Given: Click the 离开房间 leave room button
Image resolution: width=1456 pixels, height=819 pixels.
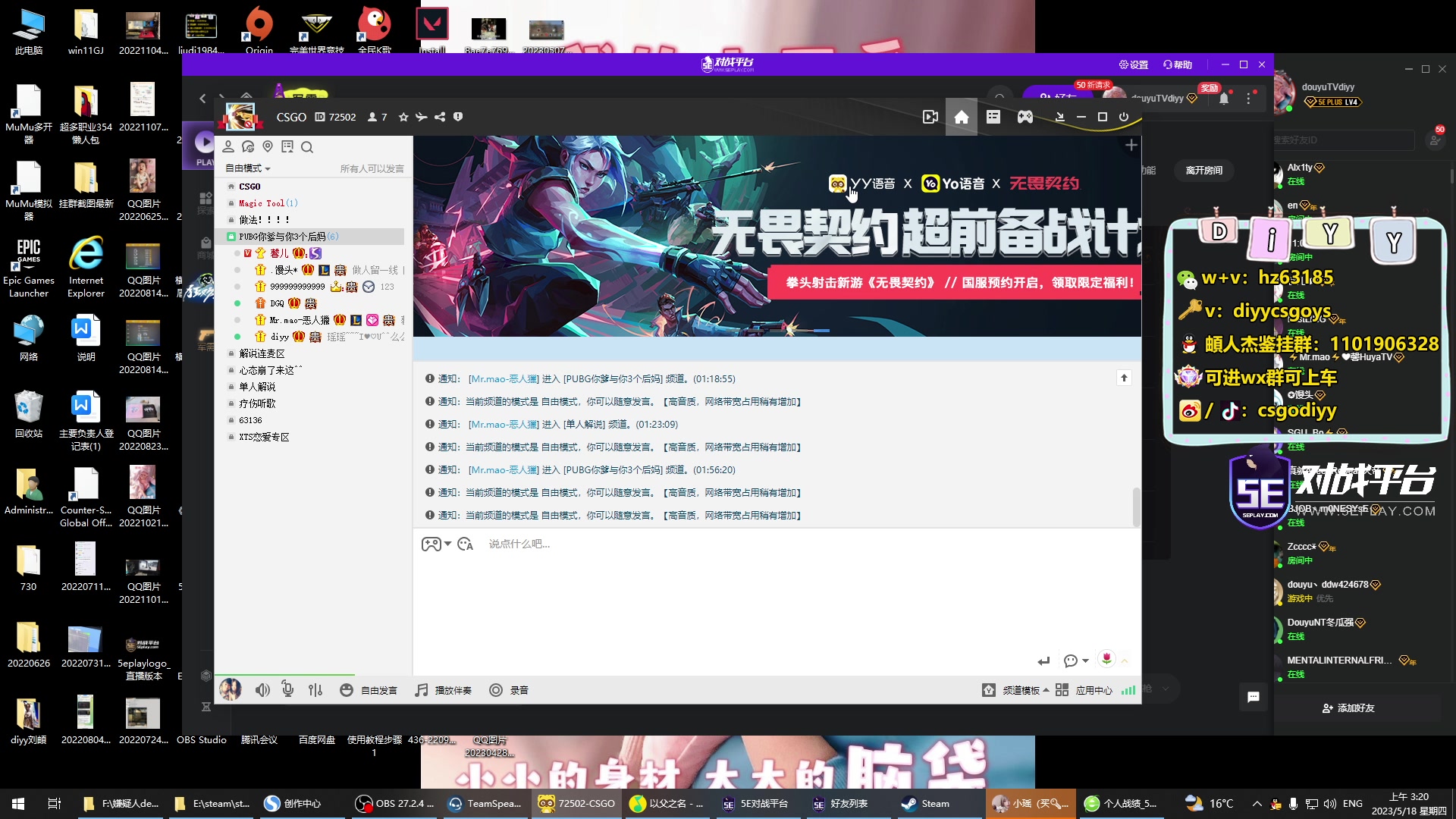Looking at the screenshot, I should (1204, 170).
